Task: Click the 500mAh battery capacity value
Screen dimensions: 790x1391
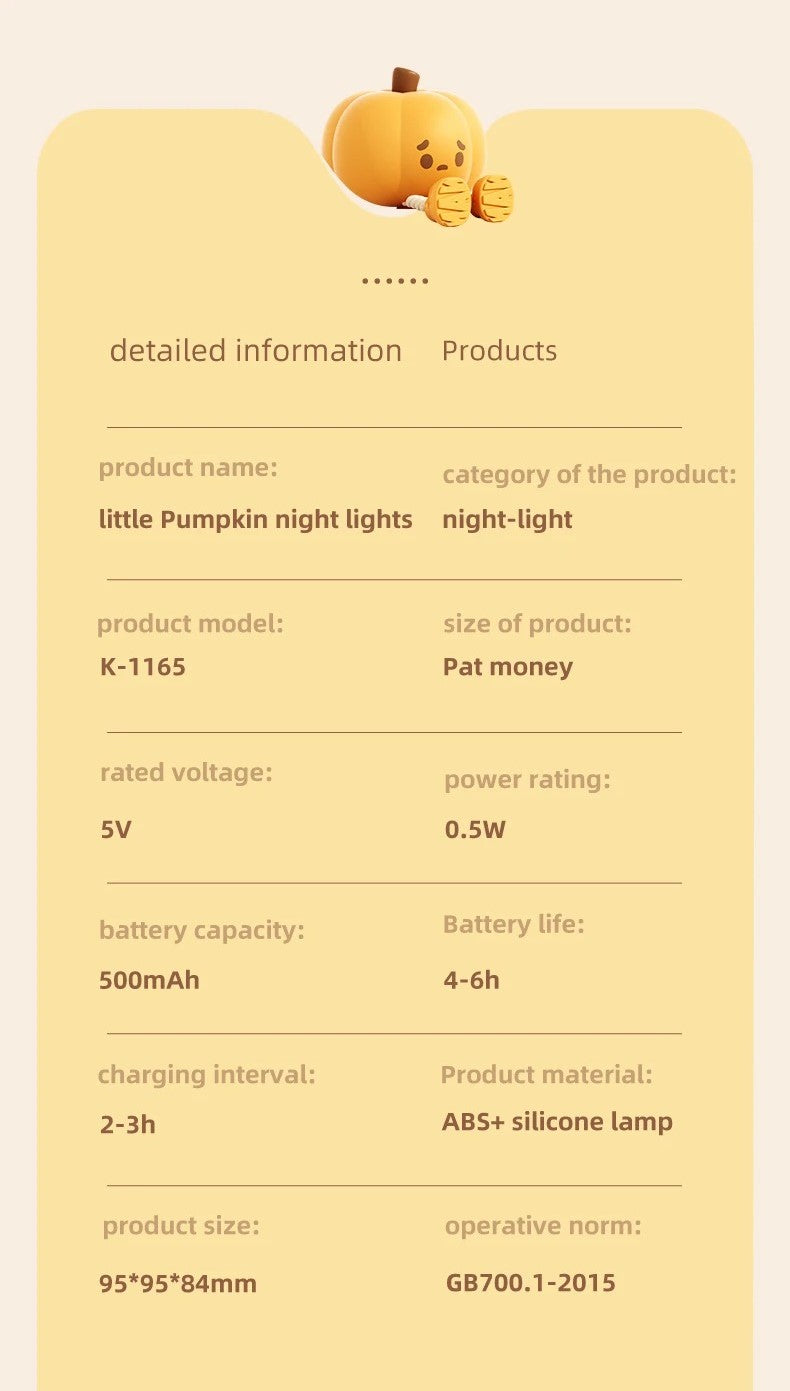Action: tap(149, 980)
